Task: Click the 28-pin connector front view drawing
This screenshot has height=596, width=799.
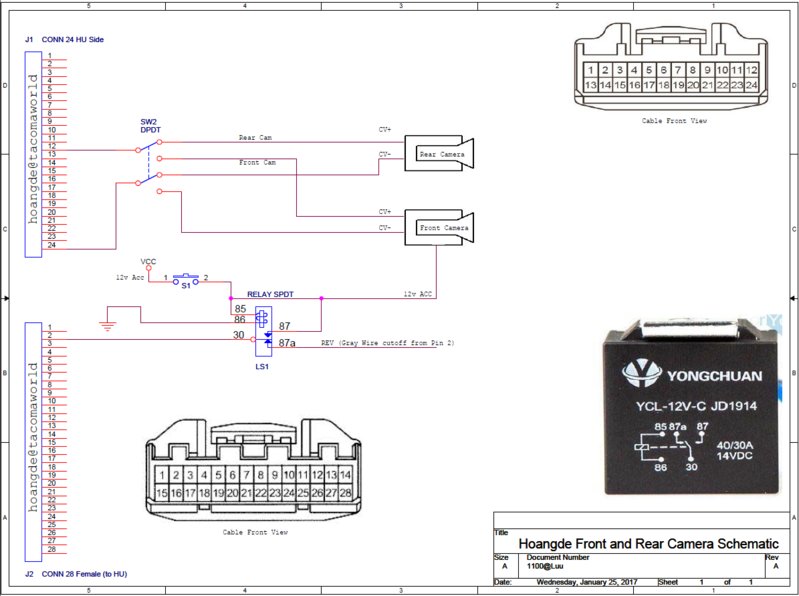Action: (254, 470)
